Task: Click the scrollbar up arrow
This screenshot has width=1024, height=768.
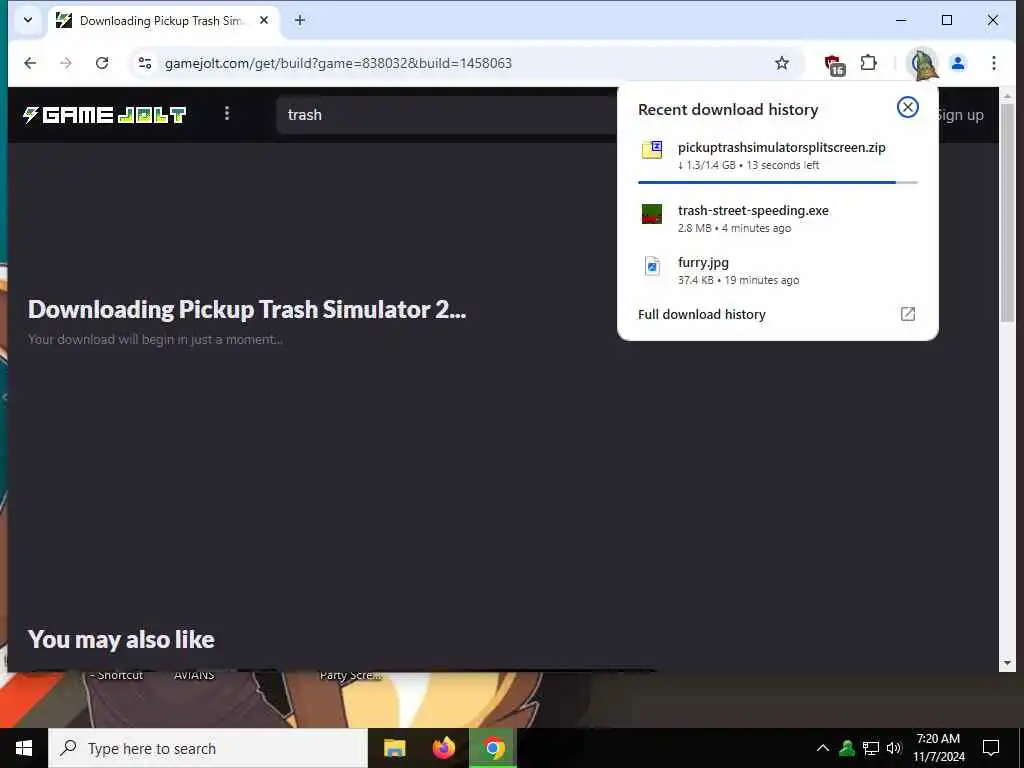Action: pos(1007,95)
